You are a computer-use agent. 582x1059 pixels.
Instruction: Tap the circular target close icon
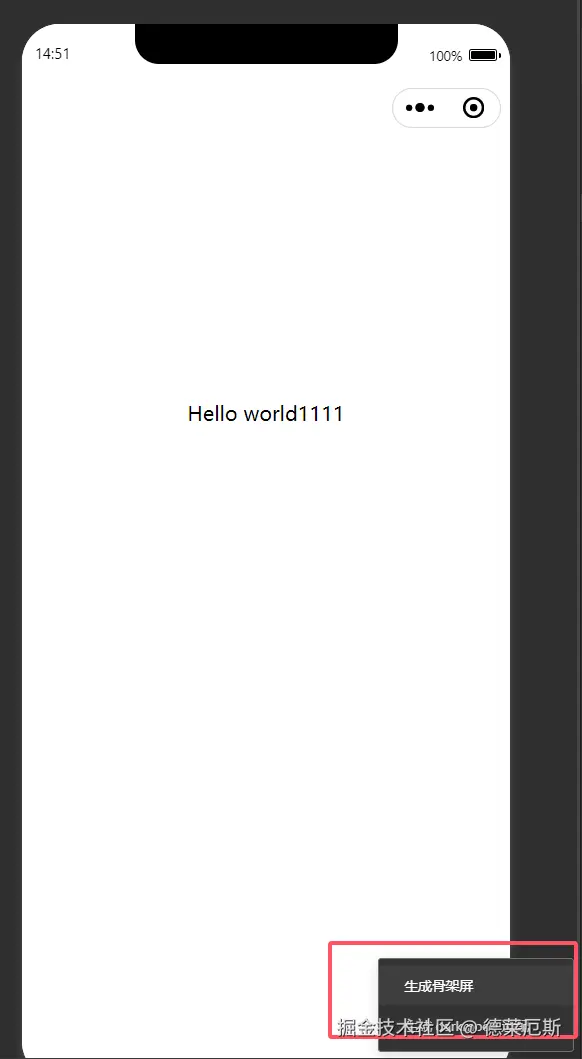point(474,107)
